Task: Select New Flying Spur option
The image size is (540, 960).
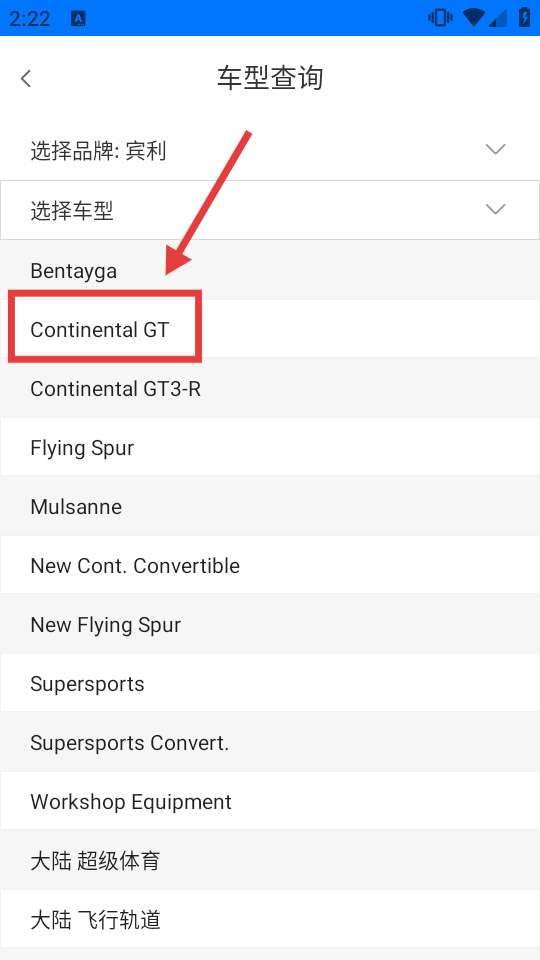Action: coord(270,624)
